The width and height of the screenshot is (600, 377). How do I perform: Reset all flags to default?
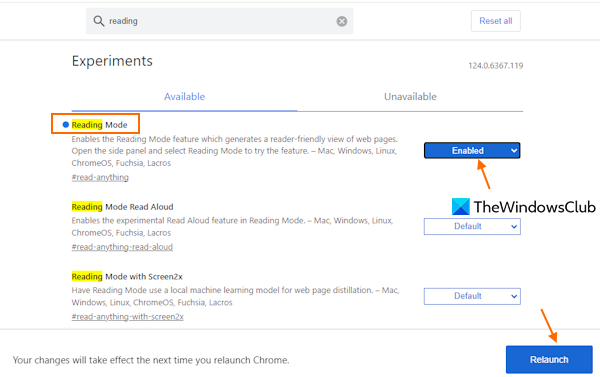point(496,21)
